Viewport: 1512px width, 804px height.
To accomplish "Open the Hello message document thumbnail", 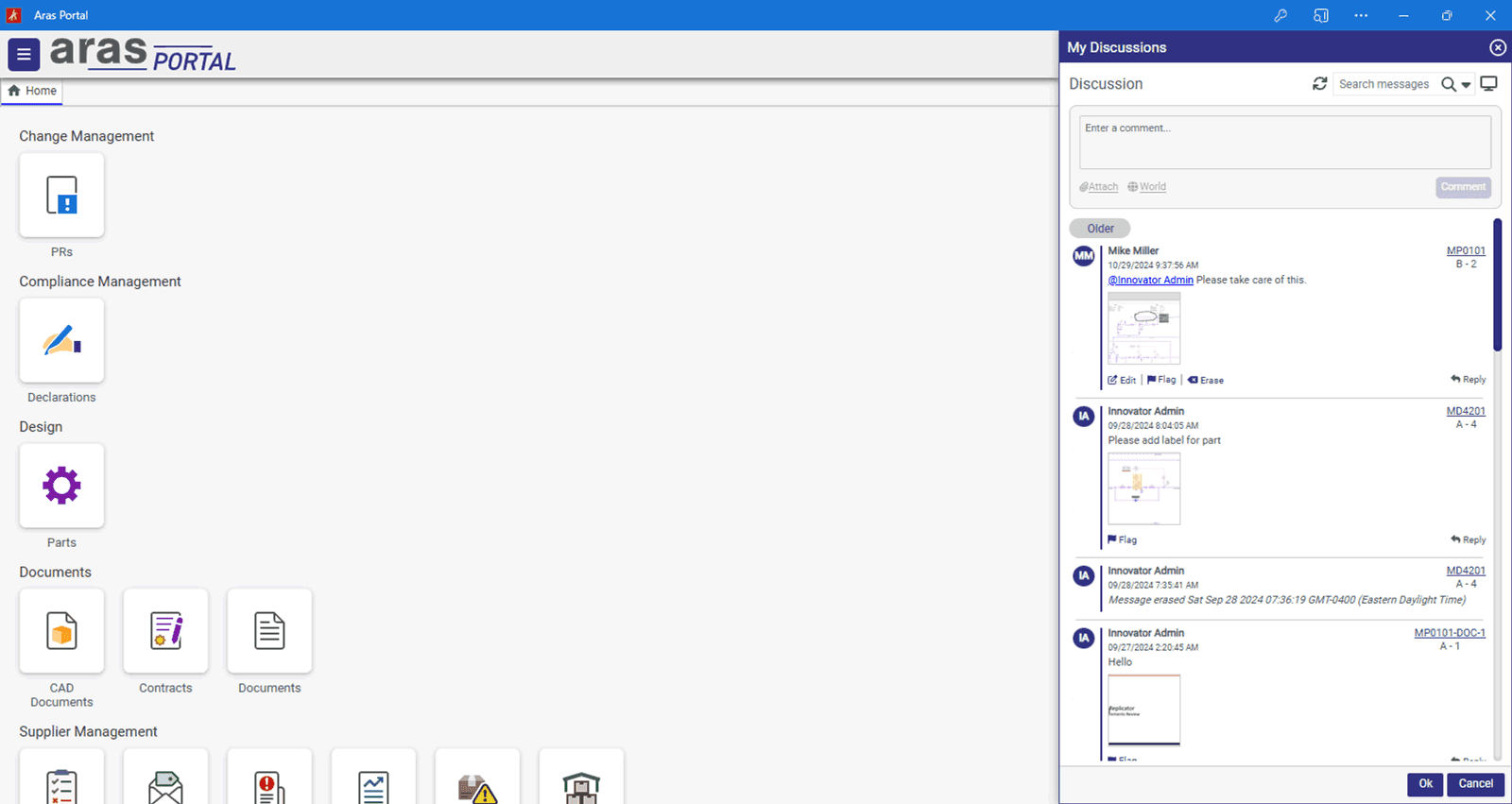I will (1144, 710).
